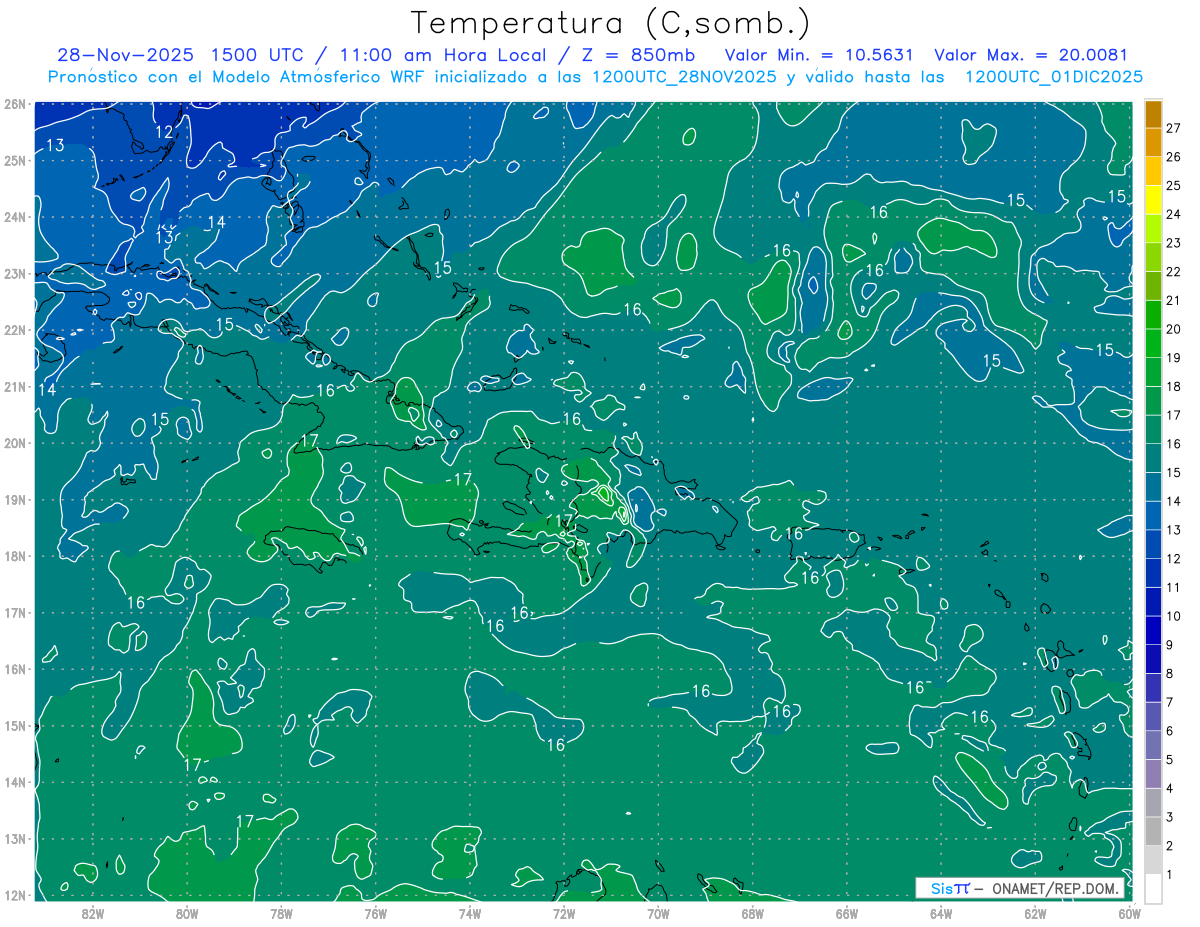Click the 19N latitude axis label
The image size is (1200, 927).
(15, 499)
